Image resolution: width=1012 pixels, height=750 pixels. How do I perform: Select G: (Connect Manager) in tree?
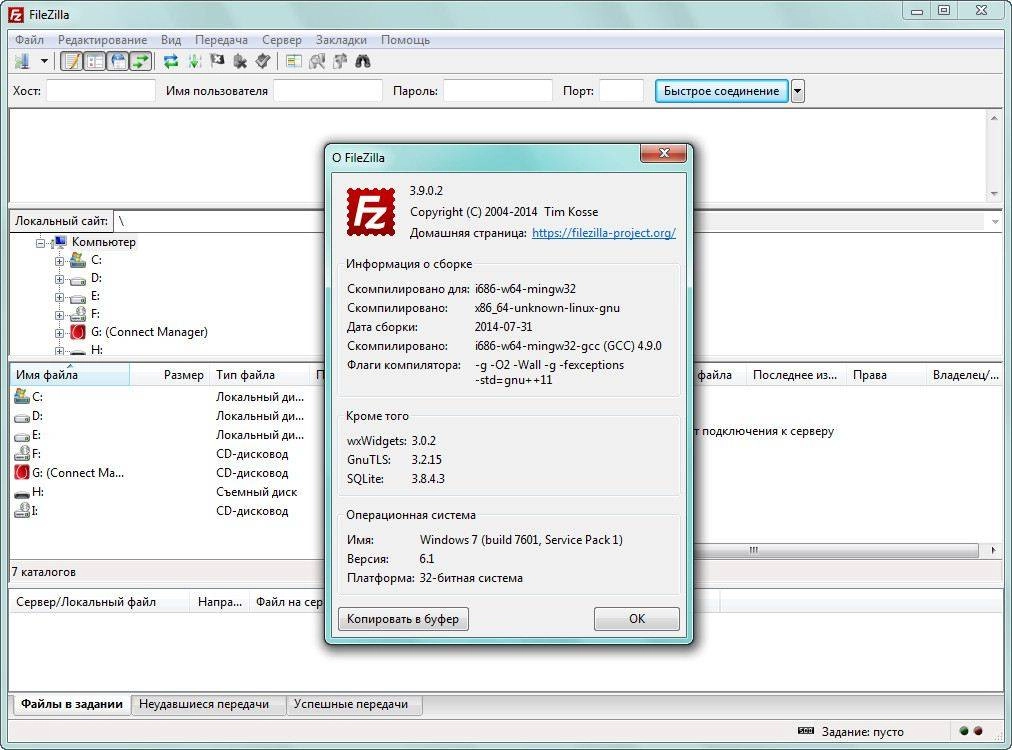[x=149, y=332]
